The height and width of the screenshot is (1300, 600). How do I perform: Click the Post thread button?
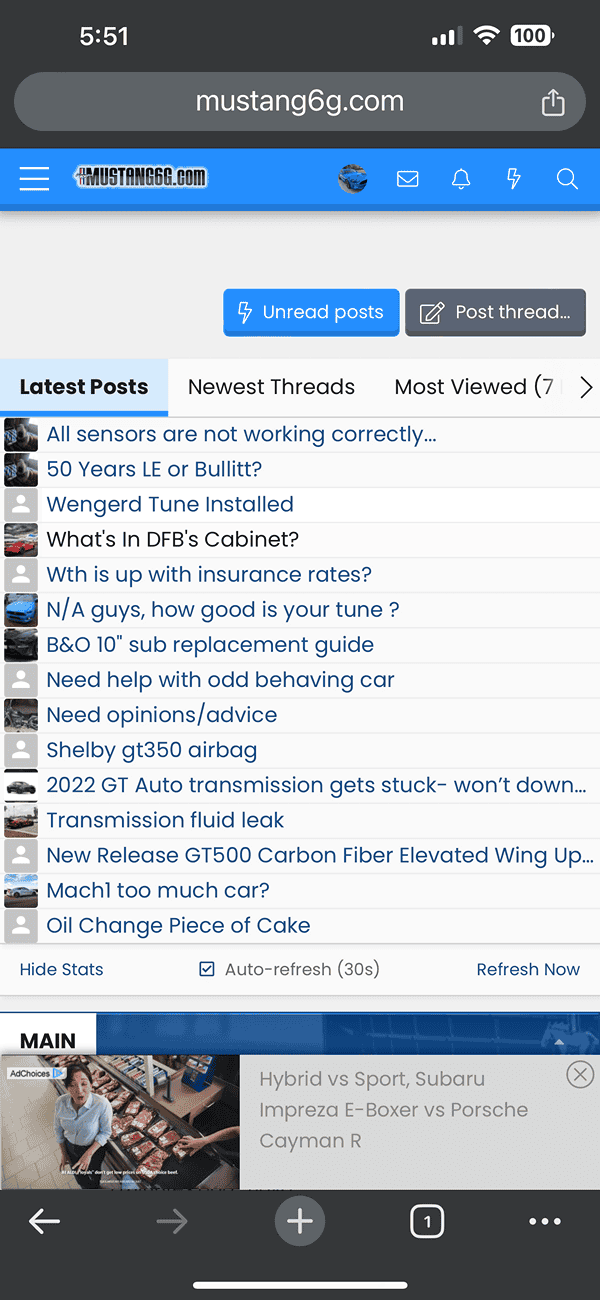coord(495,312)
